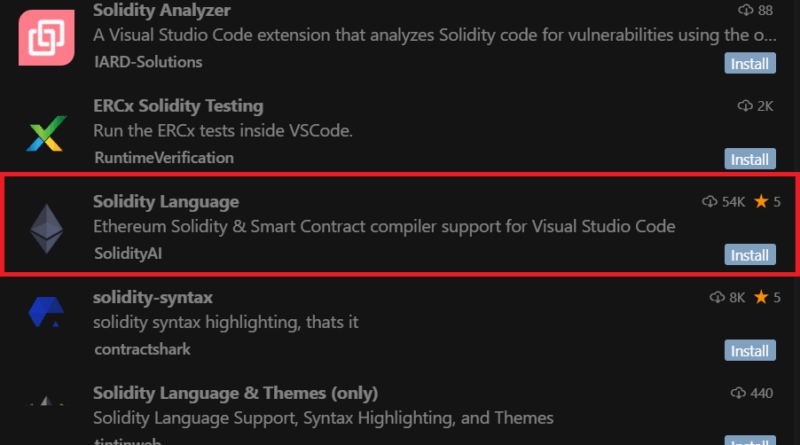
Task: Click the star rating icon for Solidity Language
Action: click(761, 202)
